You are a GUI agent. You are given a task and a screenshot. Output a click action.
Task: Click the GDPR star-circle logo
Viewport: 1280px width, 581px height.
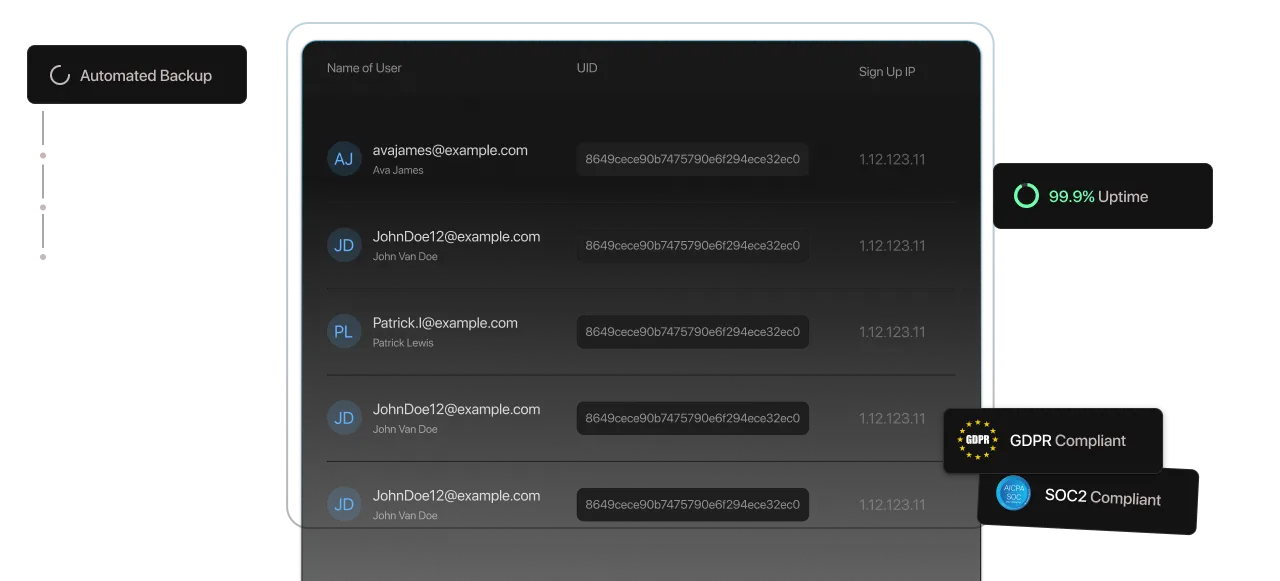click(977, 440)
